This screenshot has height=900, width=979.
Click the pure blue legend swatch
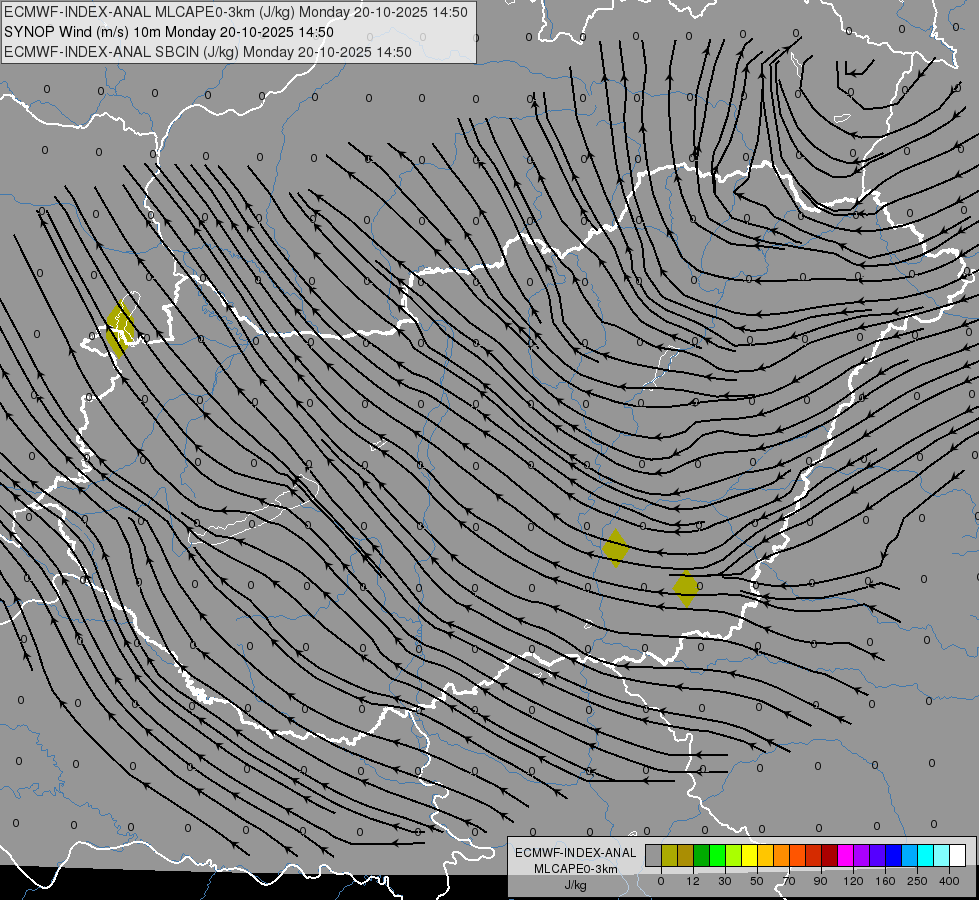pyautogui.click(x=893, y=855)
